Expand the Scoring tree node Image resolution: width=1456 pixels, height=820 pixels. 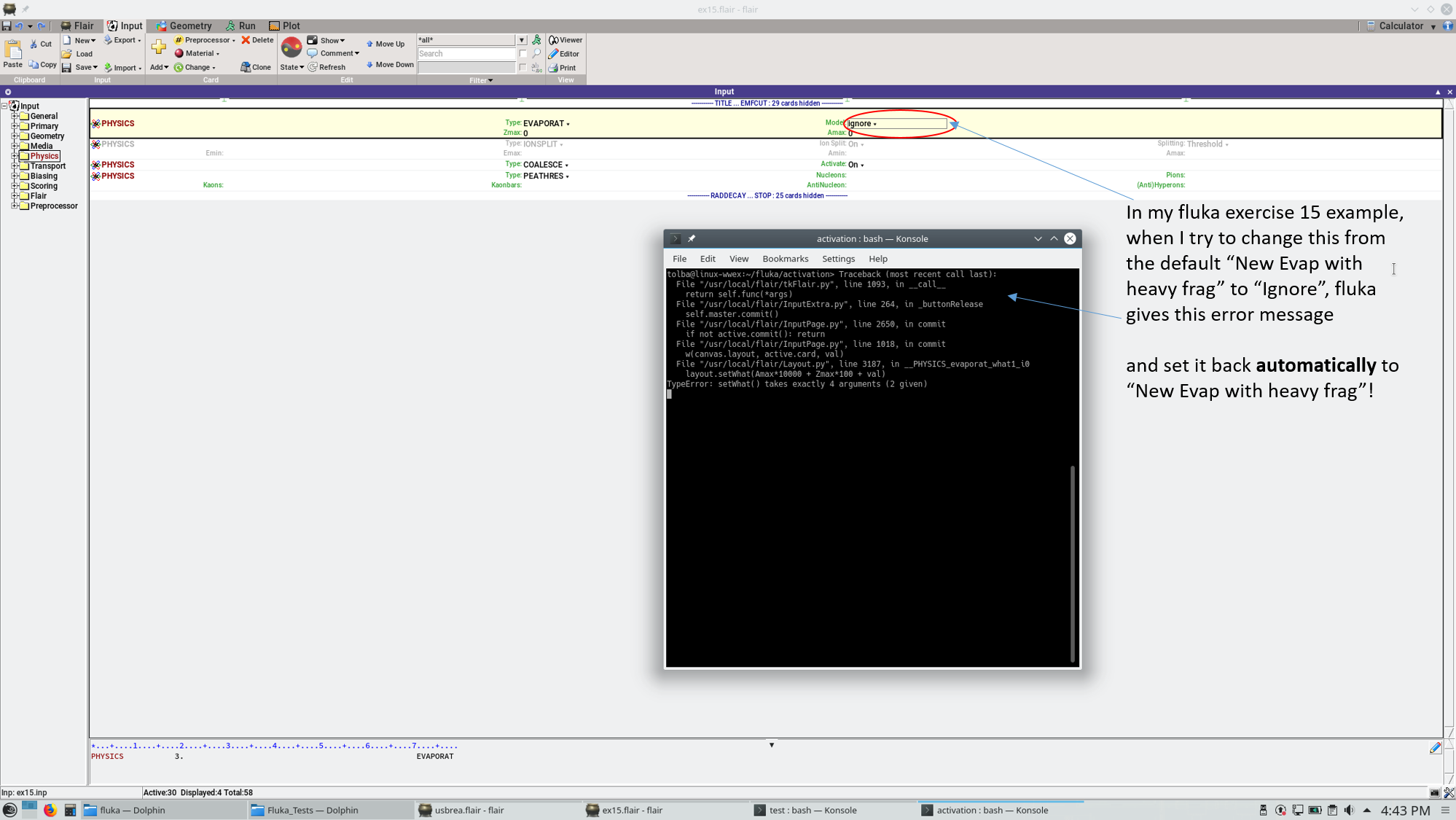point(15,186)
